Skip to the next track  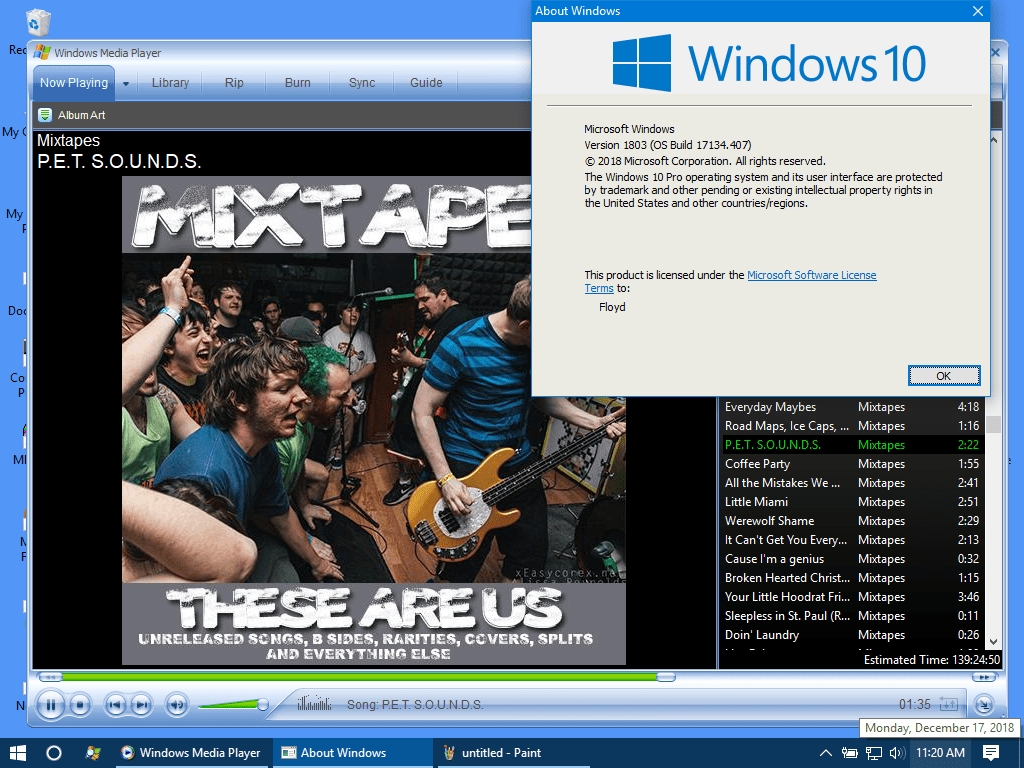pos(140,705)
